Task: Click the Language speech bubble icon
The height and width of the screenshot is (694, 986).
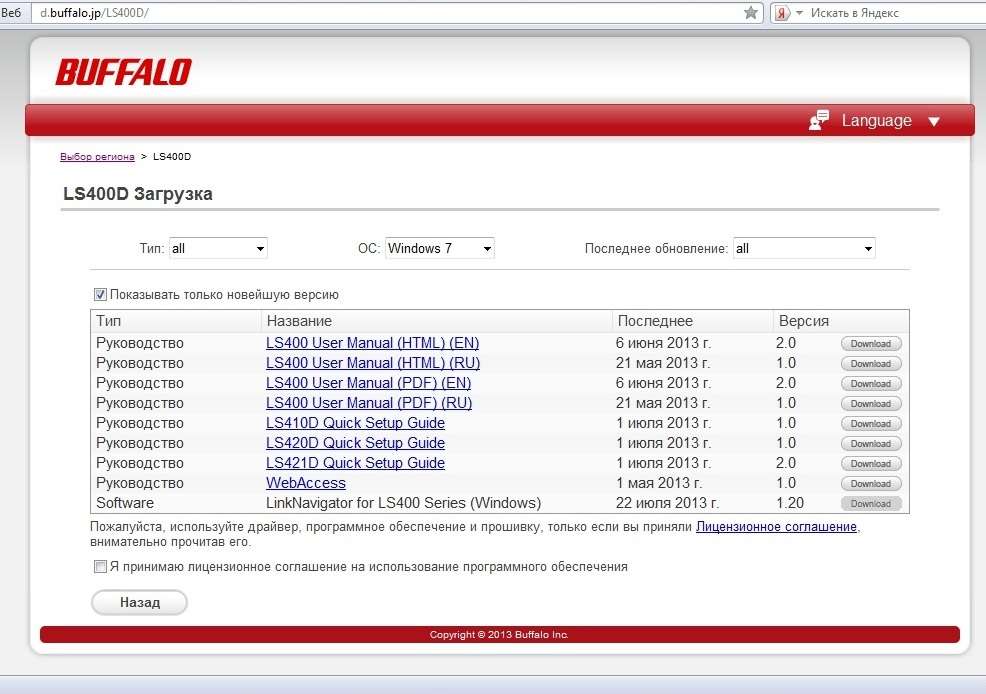Action: tap(819, 120)
